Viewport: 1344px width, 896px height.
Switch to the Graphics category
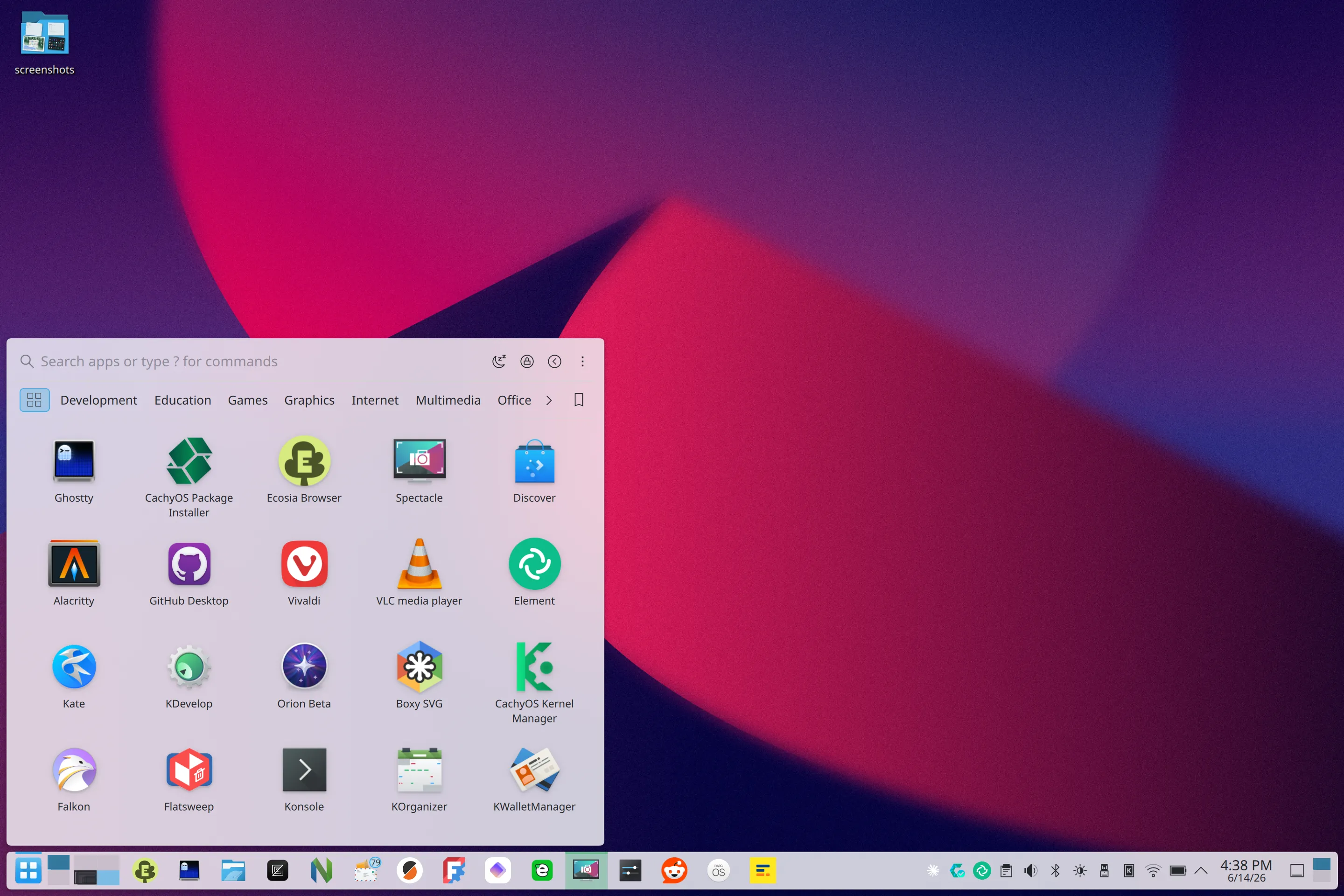309,400
